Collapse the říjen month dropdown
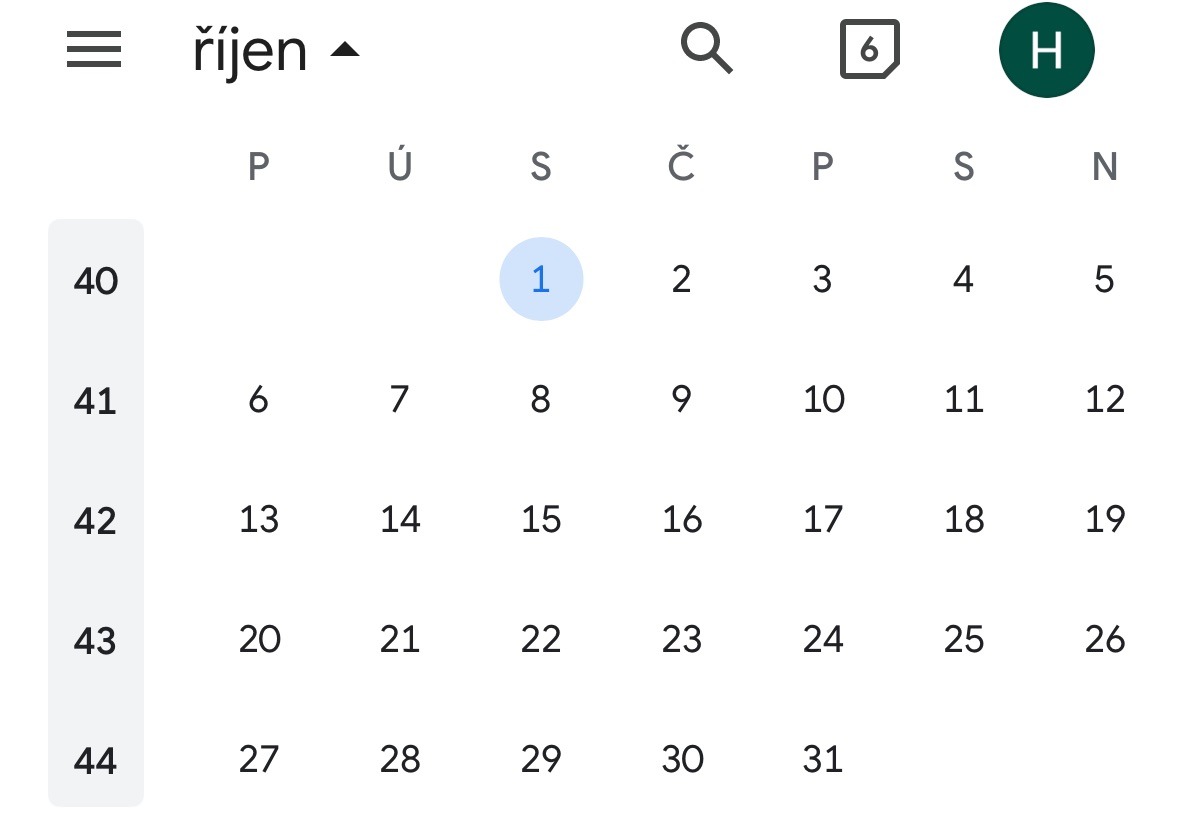The height and width of the screenshot is (837, 1179). [276, 50]
